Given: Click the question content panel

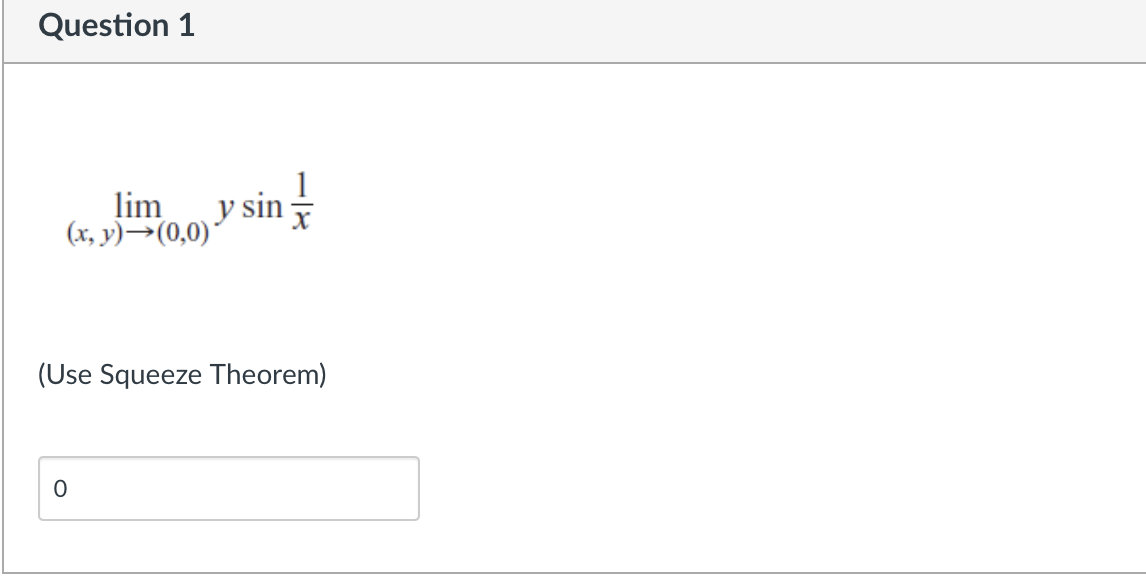Looking at the screenshot, I should point(573,315).
